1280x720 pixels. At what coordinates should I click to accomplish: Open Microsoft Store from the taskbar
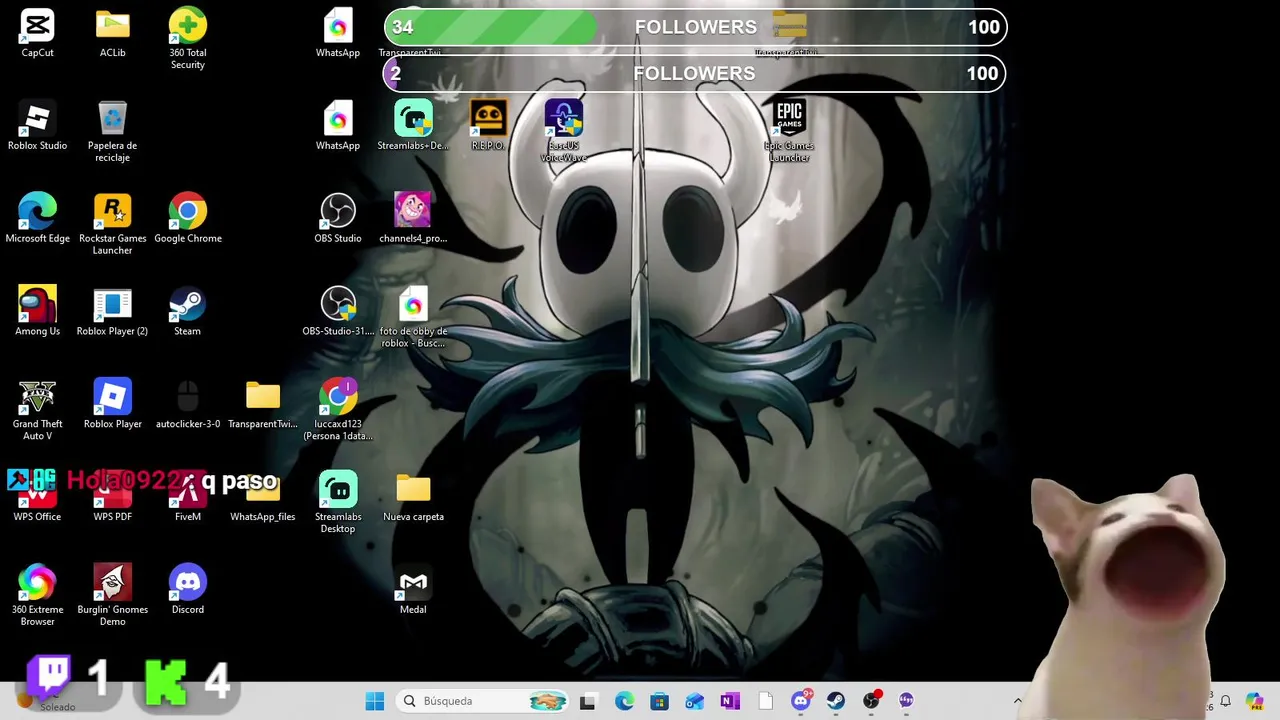[x=659, y=701]
